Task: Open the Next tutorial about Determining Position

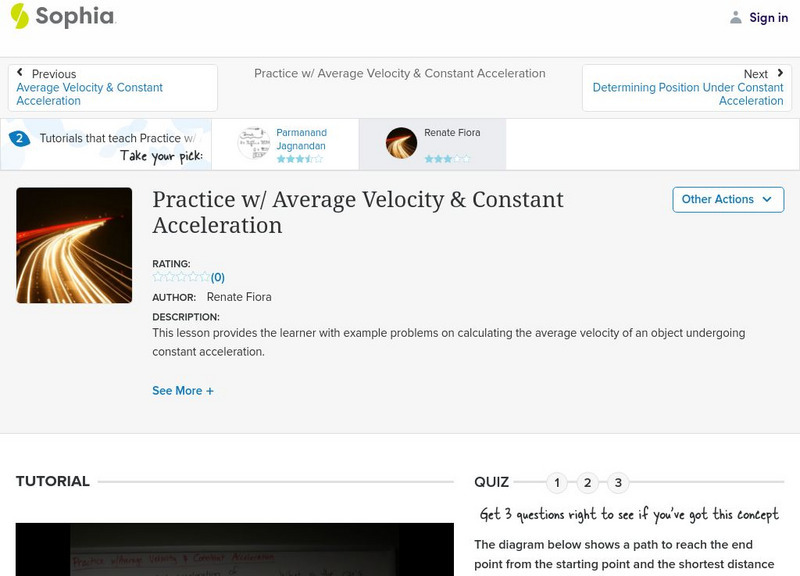Action: (x=688, y=87)
